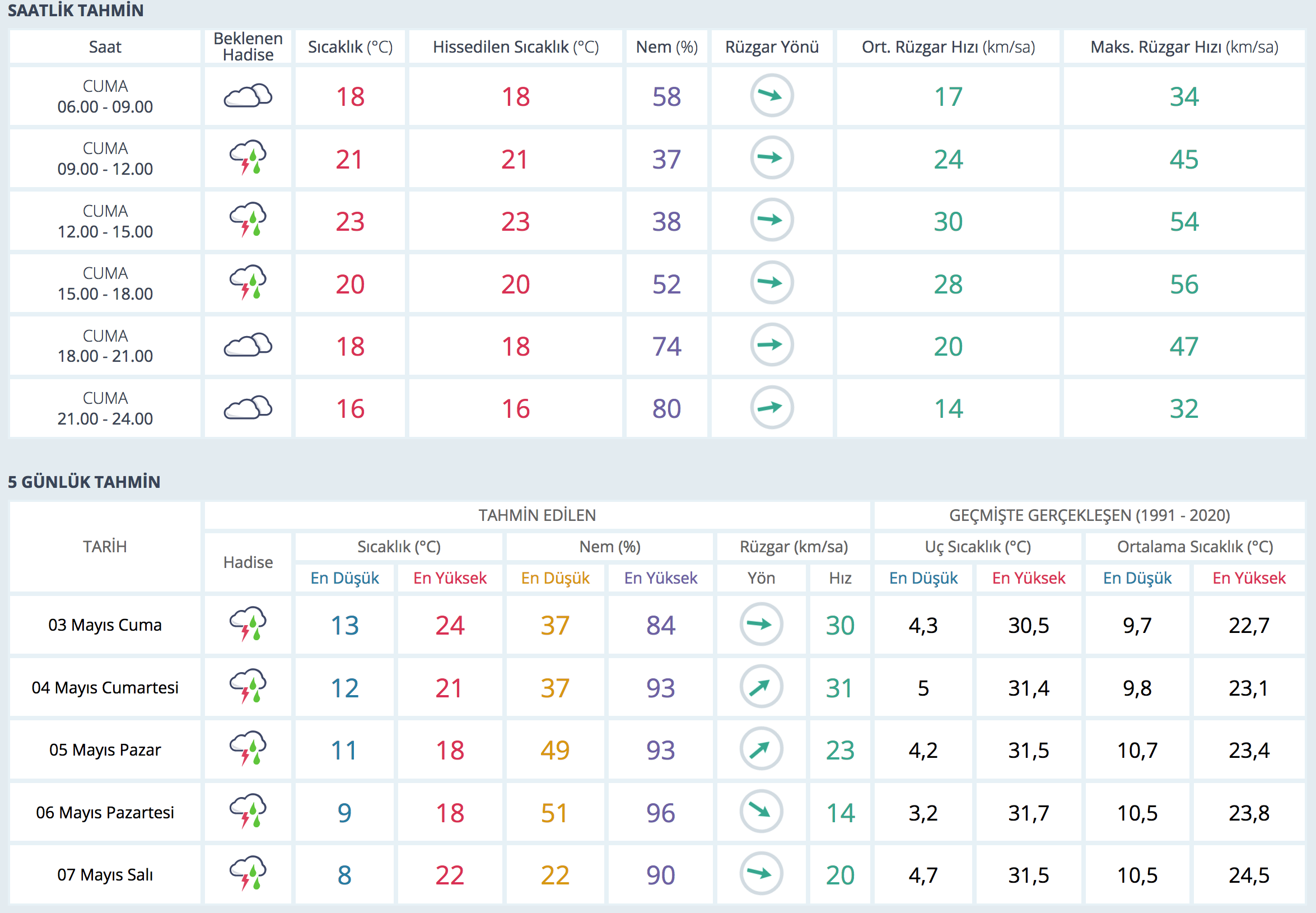Click lowest humidity 49 for 05 Mayıs Pazar
The height and width of the screenshot is (913, 1316).
tap(555, 750)
